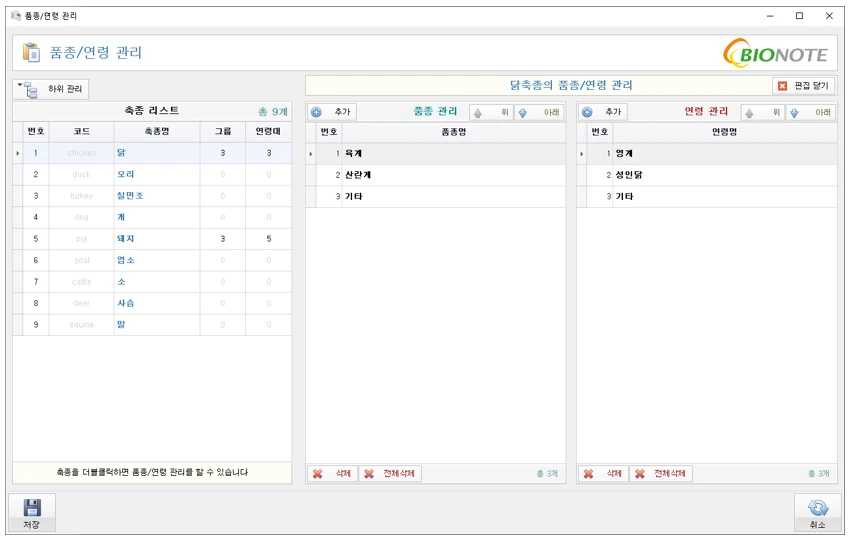The image size is (851, 541).
Task: Select the 돼지 species row
Action: [152, 239]
